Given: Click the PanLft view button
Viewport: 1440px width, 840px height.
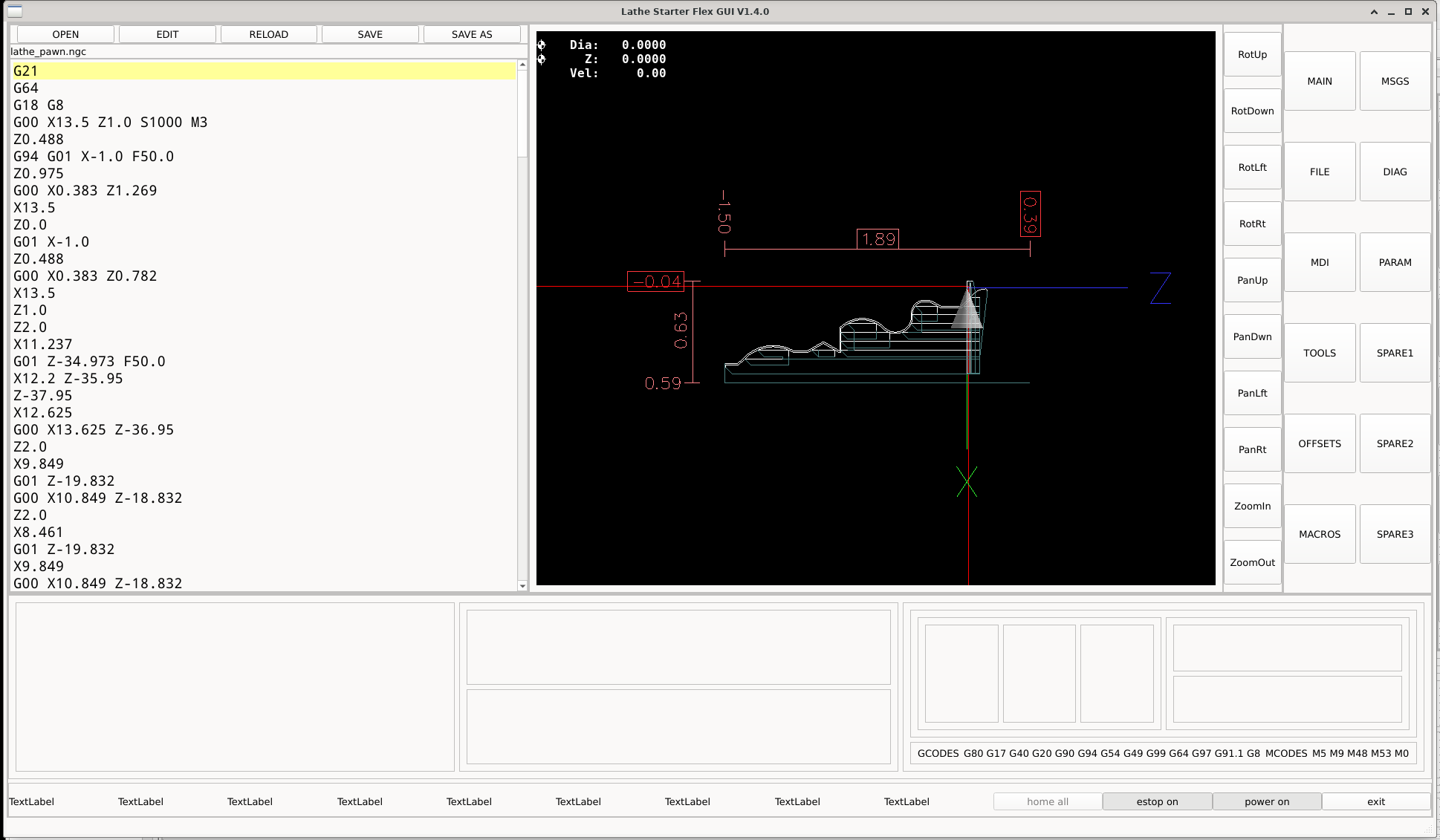Looking at the screenshot, I should click(x=1252, y=393).
